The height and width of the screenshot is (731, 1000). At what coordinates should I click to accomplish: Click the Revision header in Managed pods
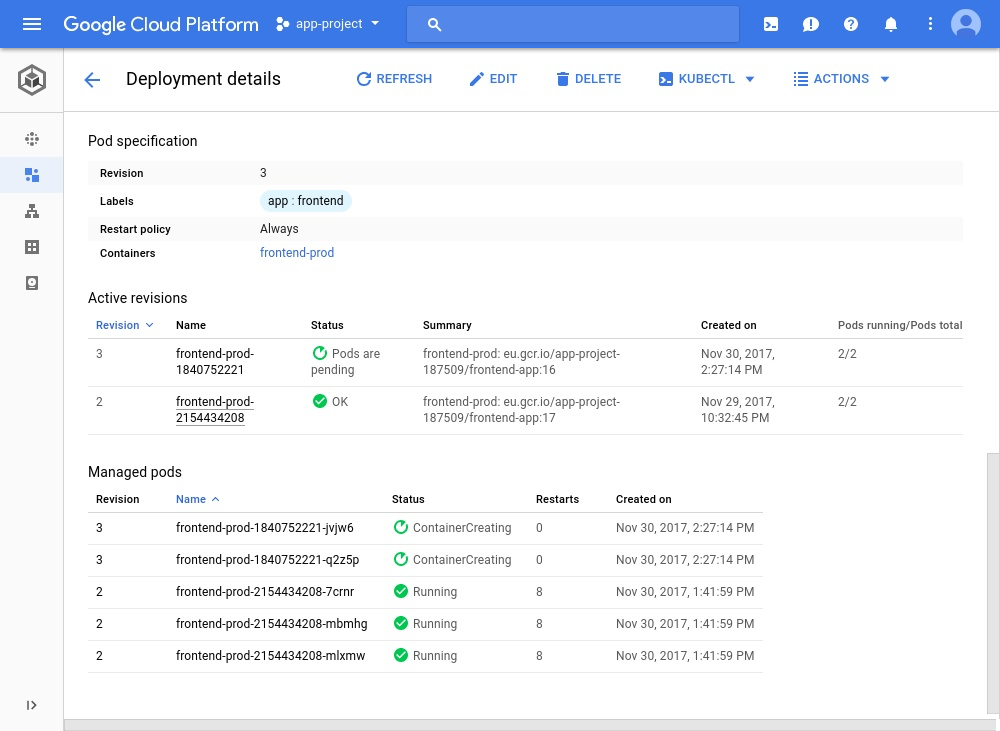click(117, 499)
